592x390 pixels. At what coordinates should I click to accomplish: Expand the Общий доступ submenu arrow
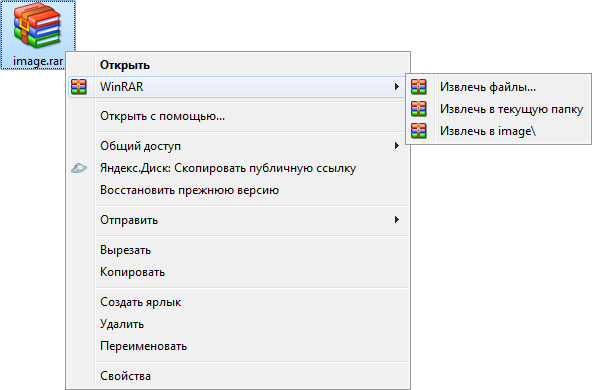pos(396,146)
